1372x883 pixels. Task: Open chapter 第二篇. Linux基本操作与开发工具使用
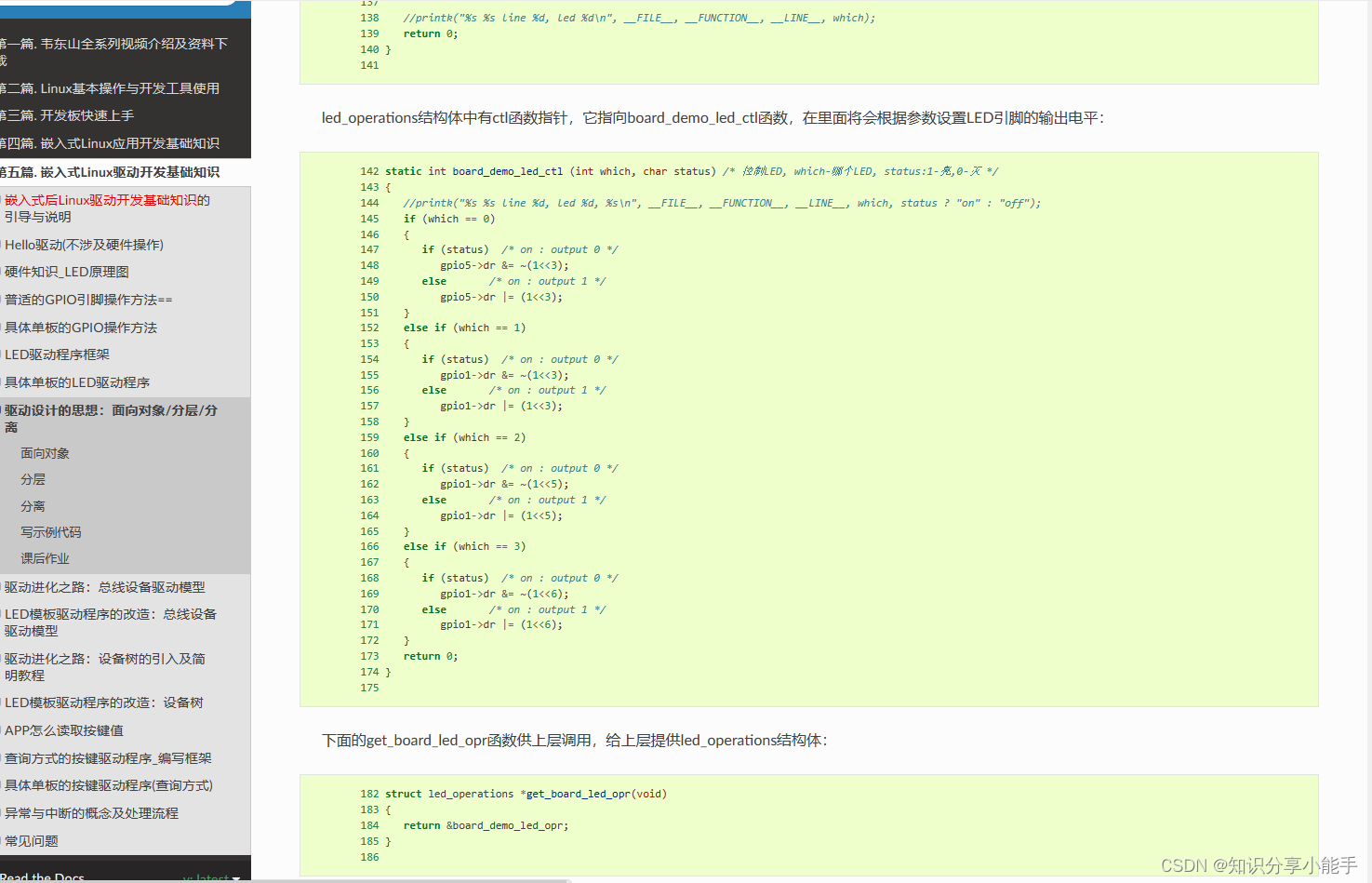[x=110, y=88]
